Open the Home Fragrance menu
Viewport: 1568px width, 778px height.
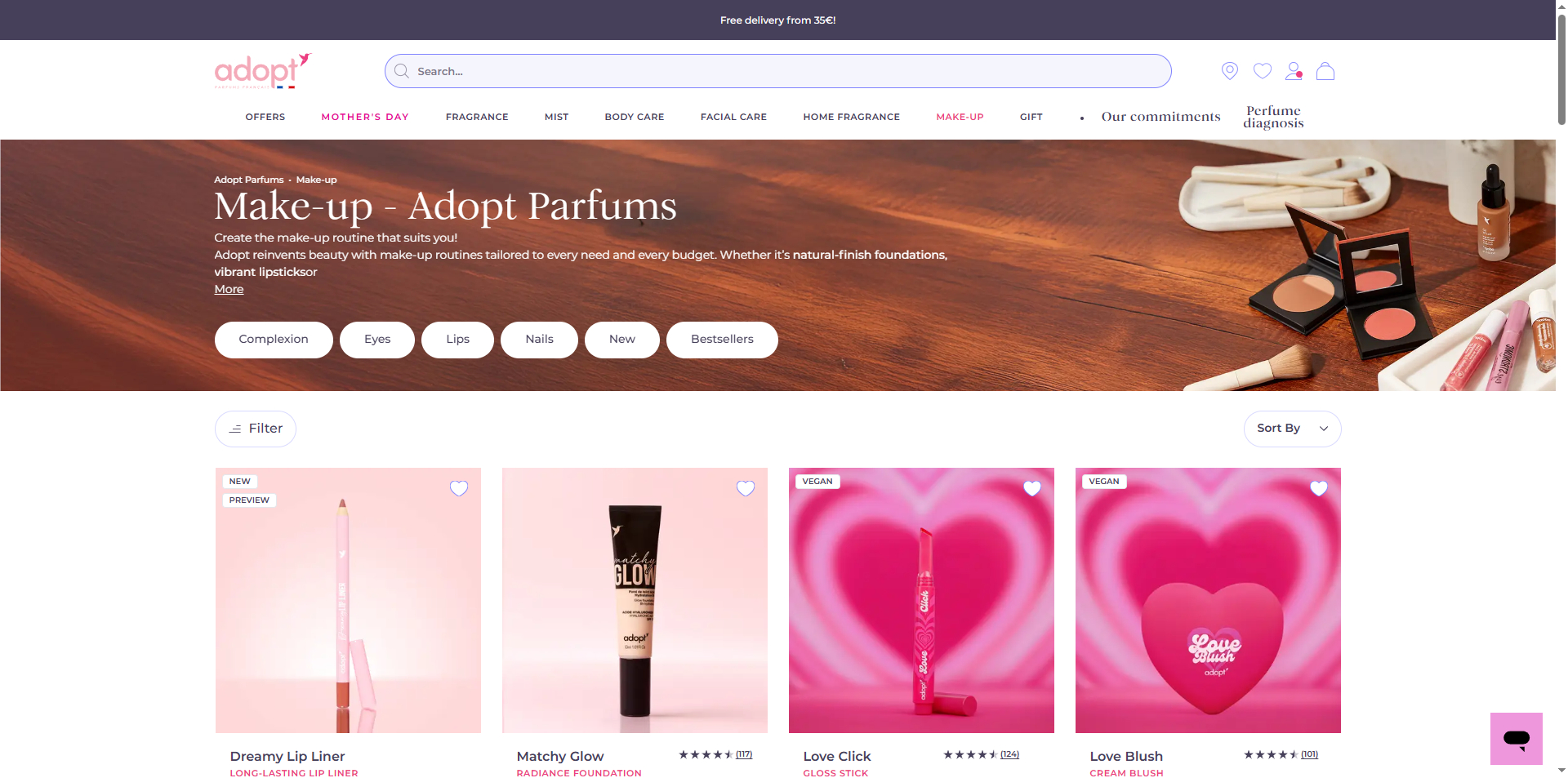click(851, 117)
